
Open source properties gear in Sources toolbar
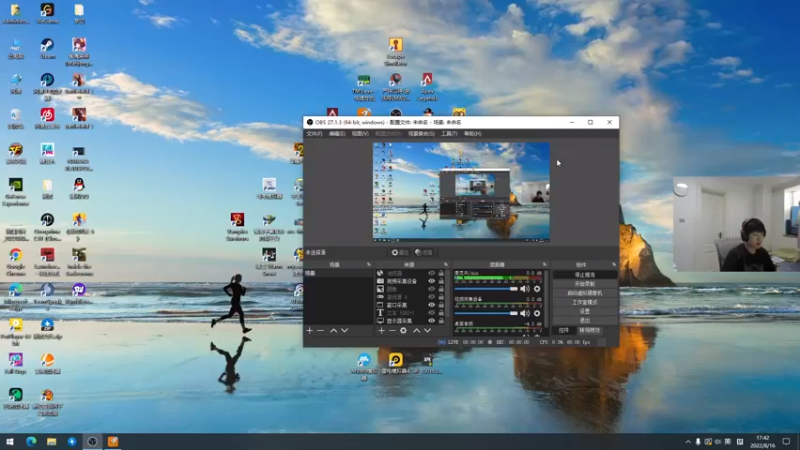(x=403, y=331)
